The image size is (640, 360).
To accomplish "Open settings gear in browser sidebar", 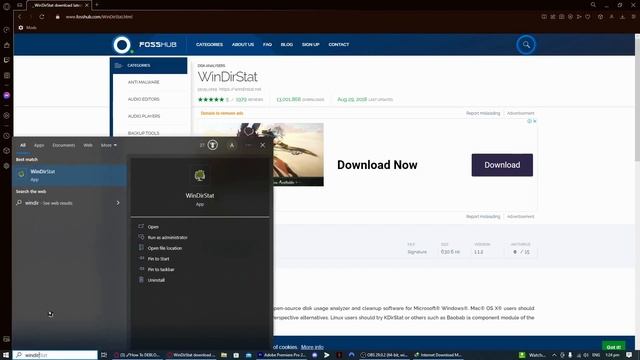I will click(7, 166).
